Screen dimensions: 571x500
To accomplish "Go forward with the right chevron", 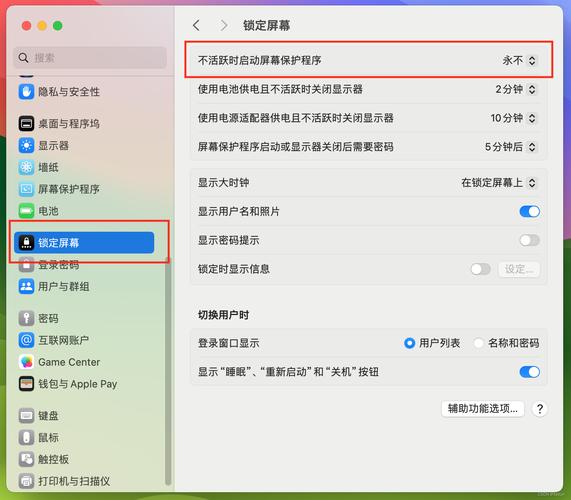I will point(224,25).
